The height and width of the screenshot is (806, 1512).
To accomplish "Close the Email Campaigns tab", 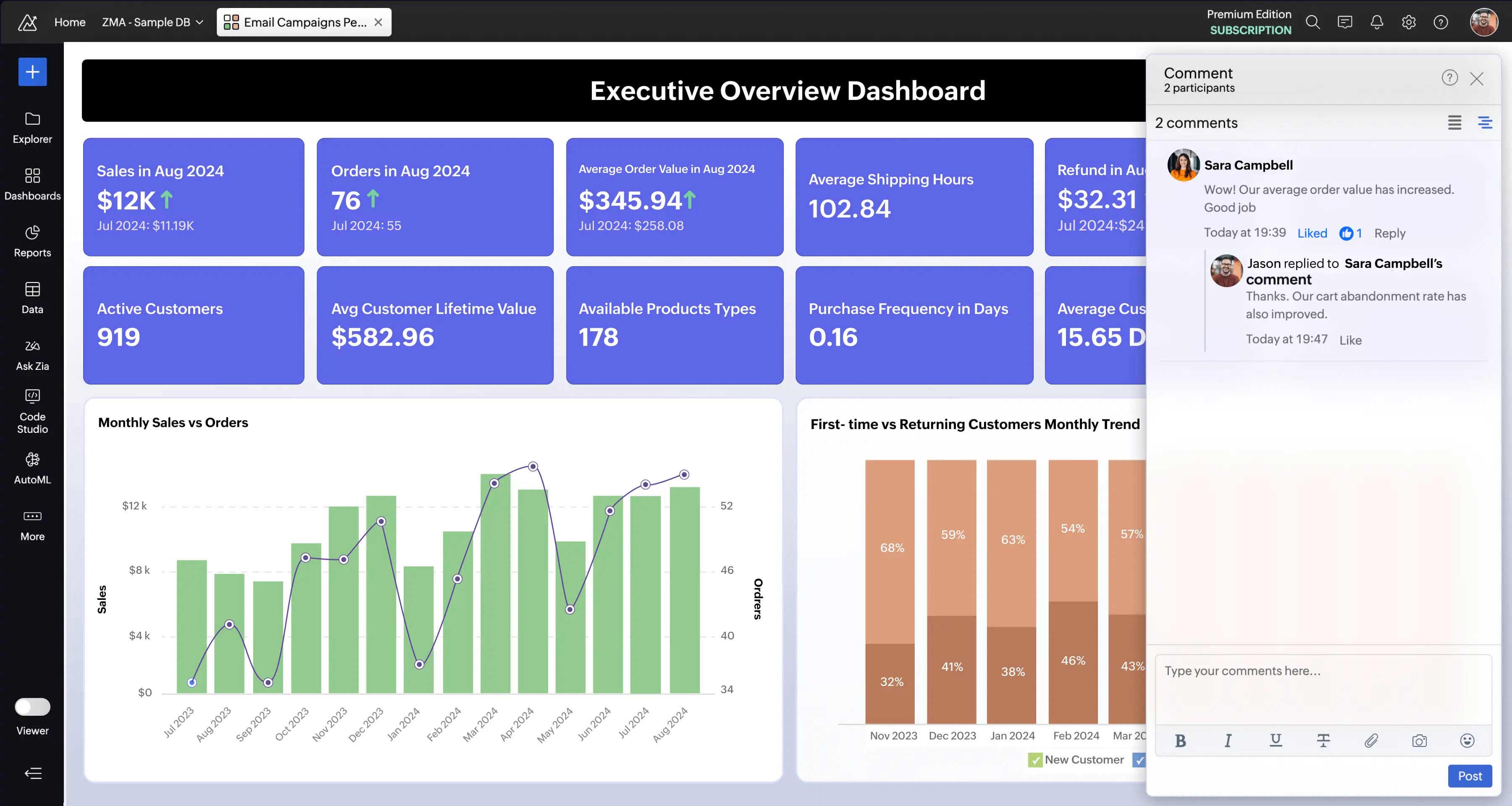I will pyautogui.click(x=378, y=22).
